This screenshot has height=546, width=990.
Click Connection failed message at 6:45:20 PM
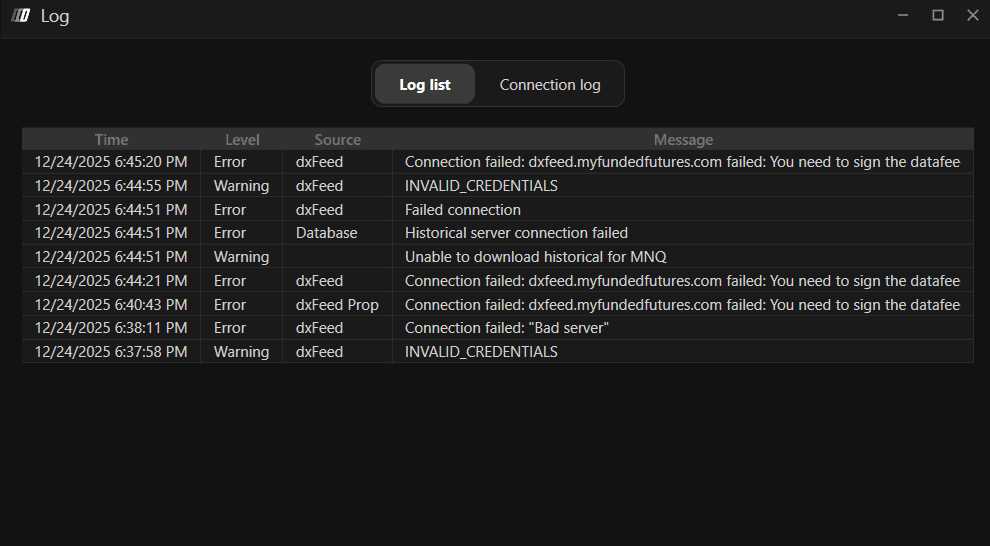[683, 162]
